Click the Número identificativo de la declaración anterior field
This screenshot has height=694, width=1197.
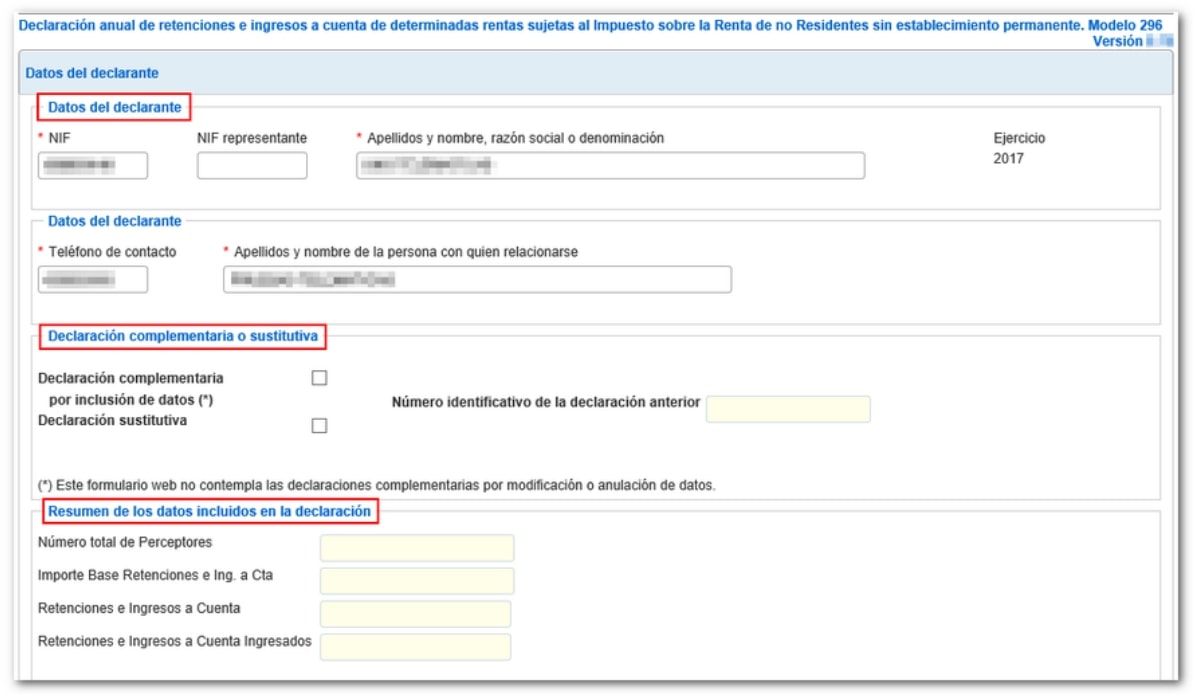click(x=788, y=409)
